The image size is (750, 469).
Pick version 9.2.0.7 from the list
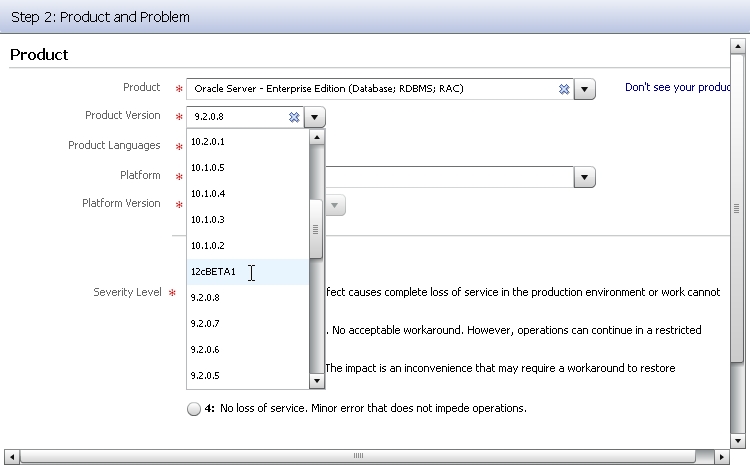click(x=248, y=324)
